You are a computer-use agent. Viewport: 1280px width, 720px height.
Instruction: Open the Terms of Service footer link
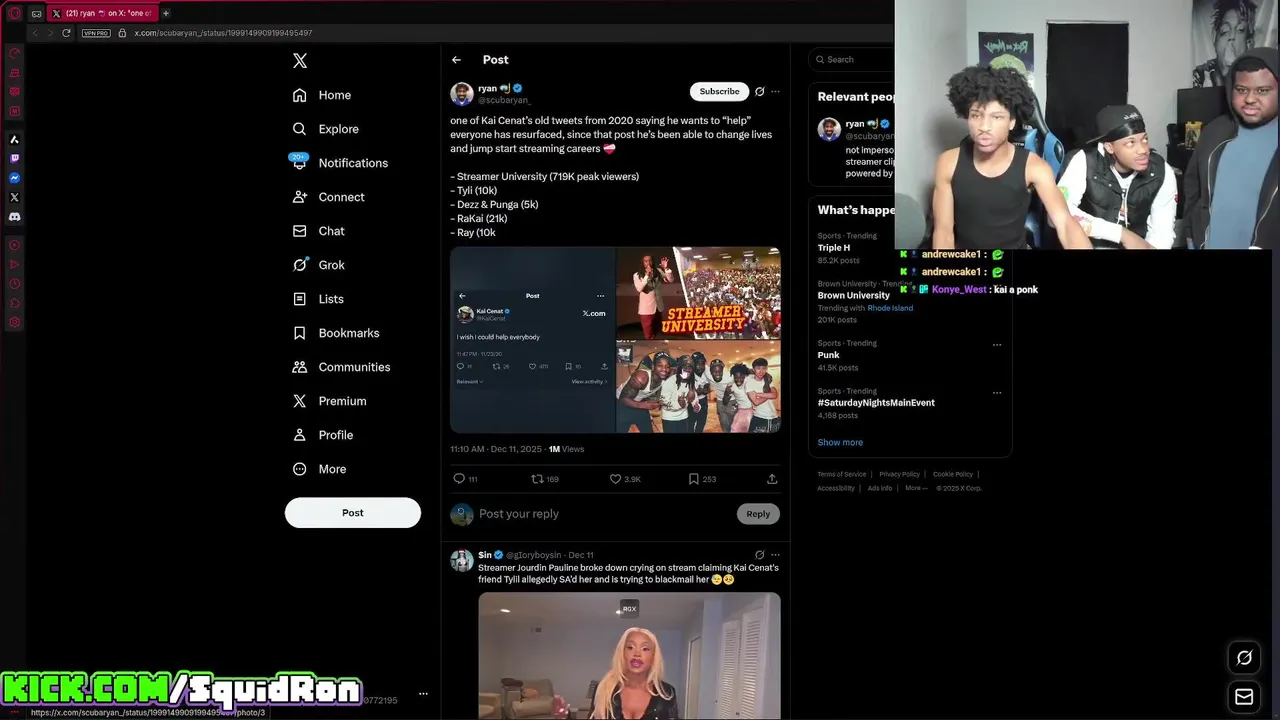(842, 474)
